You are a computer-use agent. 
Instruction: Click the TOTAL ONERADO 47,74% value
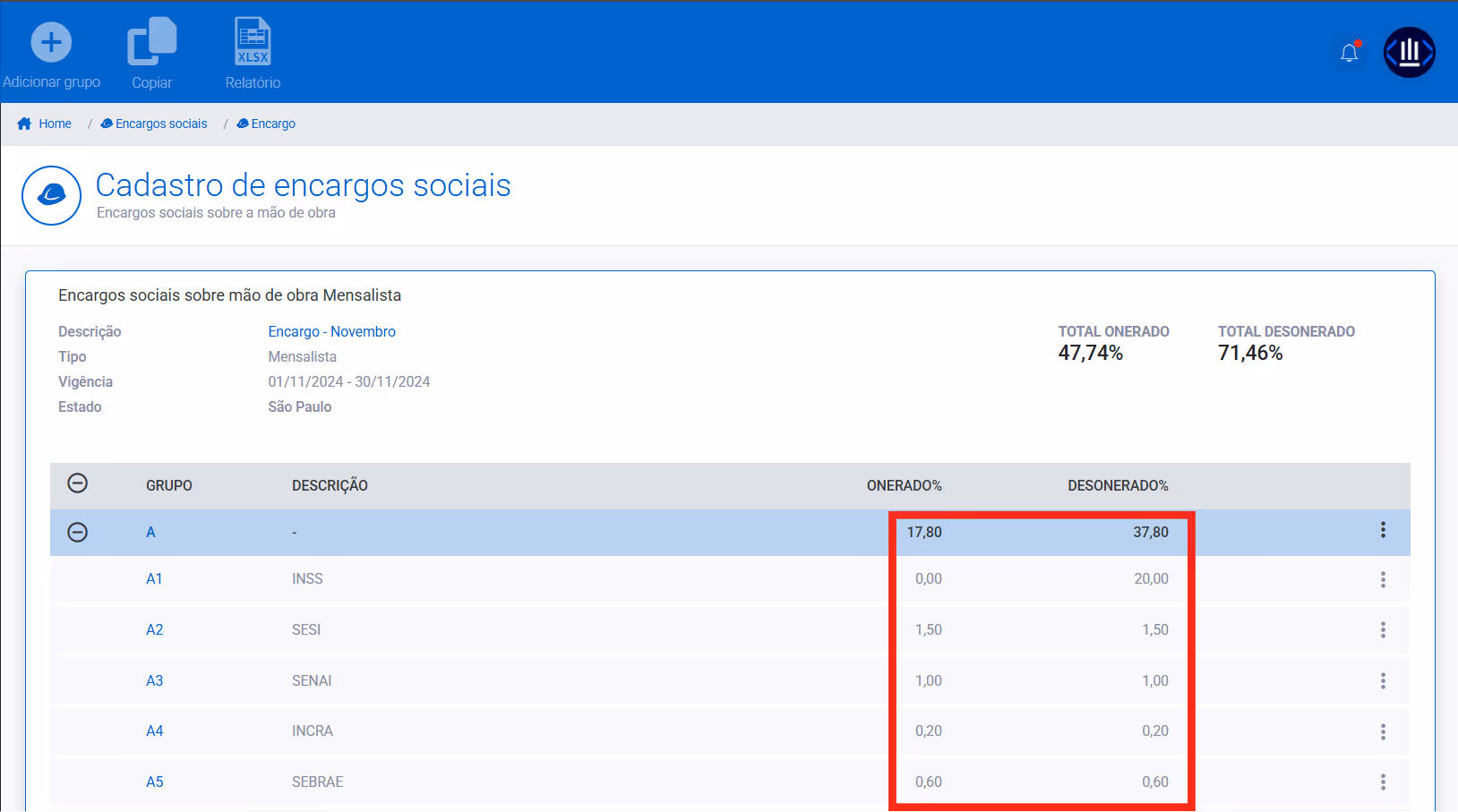coord(1090,353)
